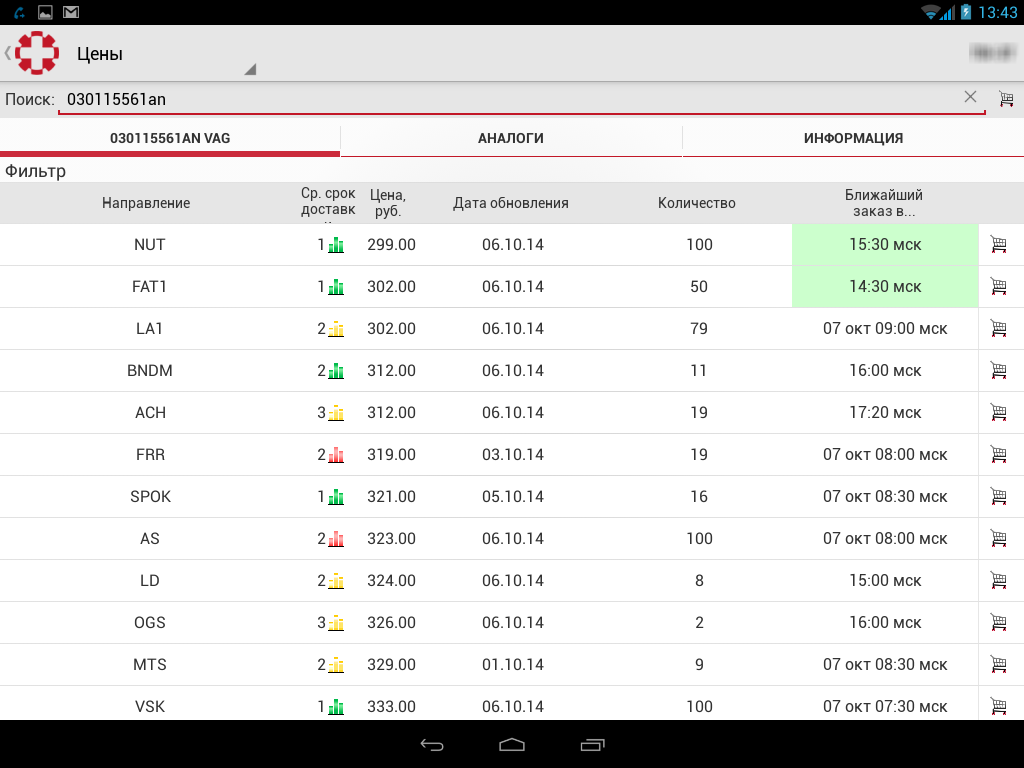
Task: Sort by Количество column header
Action: coord(697,203)
